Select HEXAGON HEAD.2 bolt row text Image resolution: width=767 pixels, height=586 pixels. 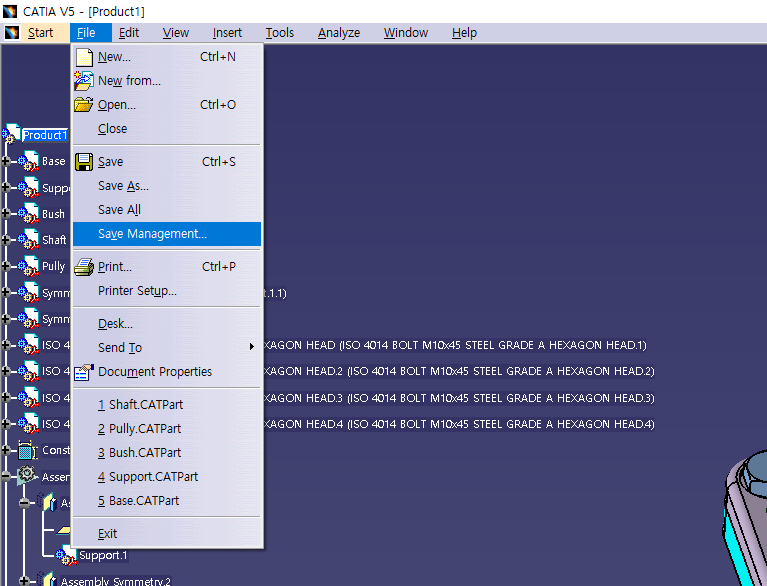[x=459, y=371]
